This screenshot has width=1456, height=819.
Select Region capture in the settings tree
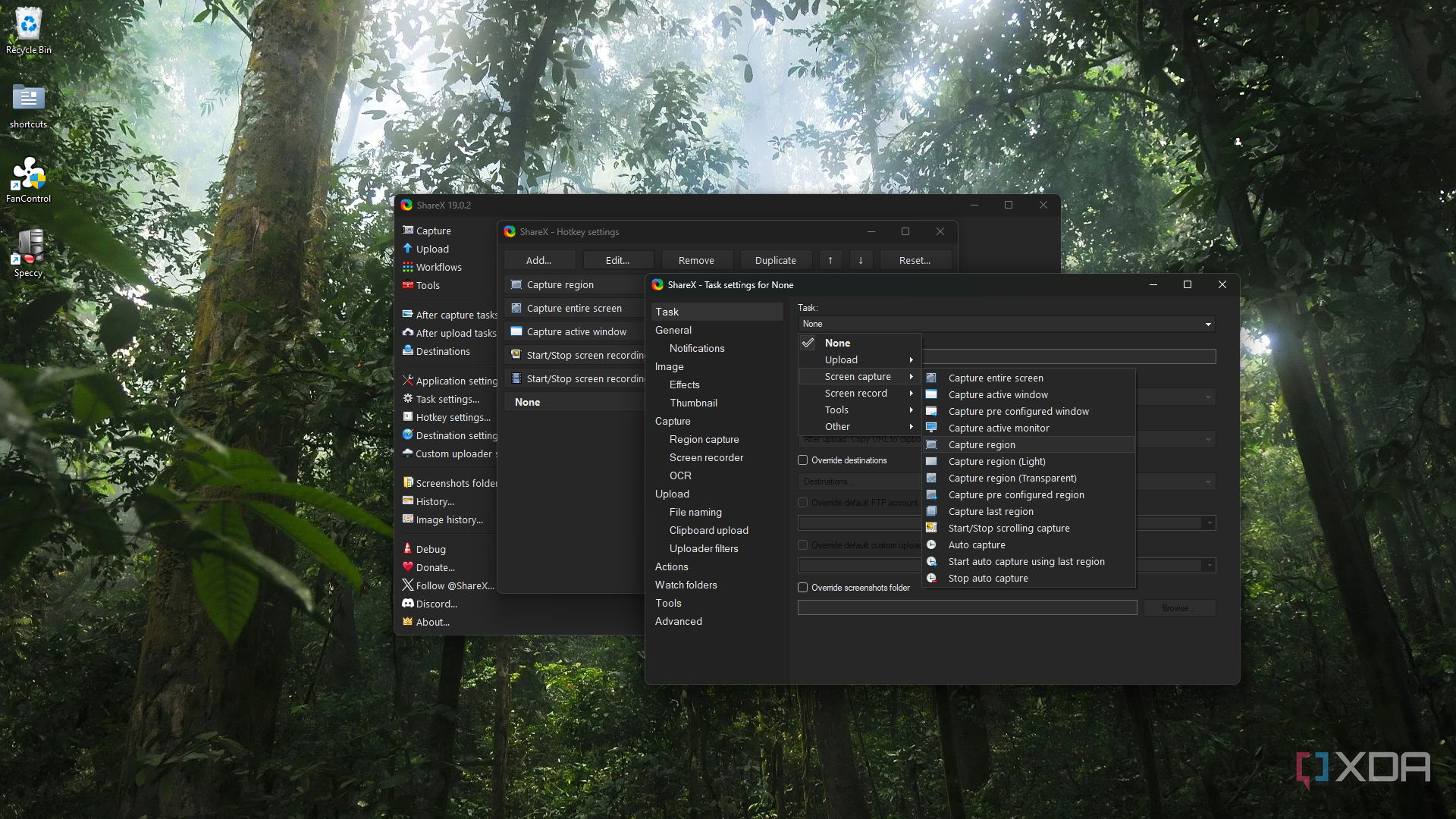point(704,439)
